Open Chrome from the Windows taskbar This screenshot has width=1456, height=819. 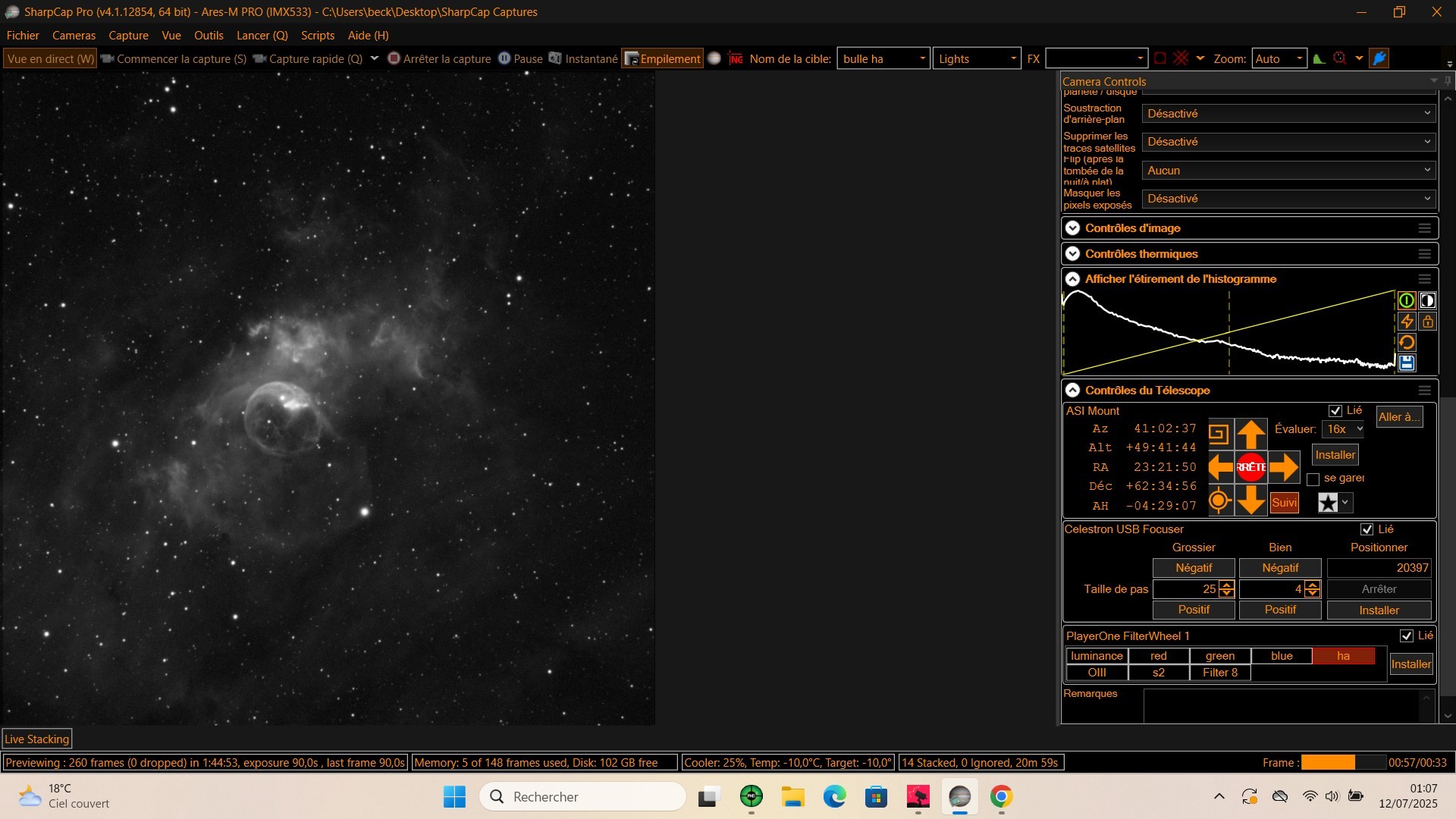(1001, 796)
